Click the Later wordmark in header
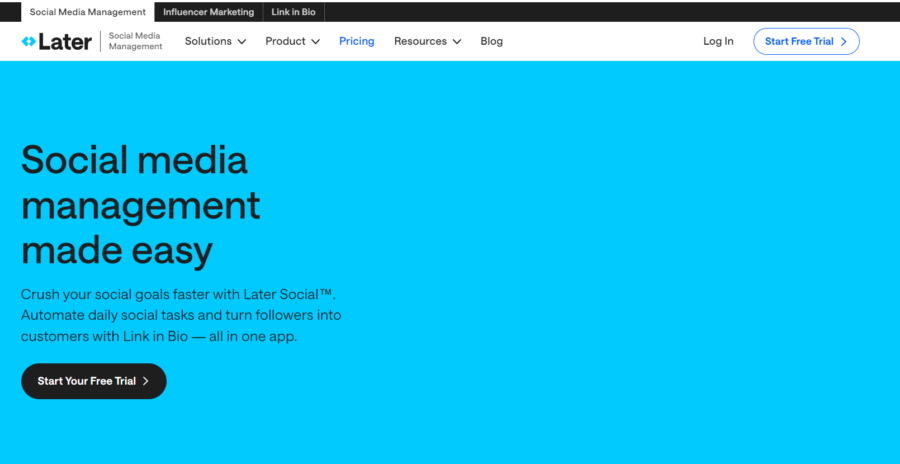The image size is (900, 464). [65, 42]
